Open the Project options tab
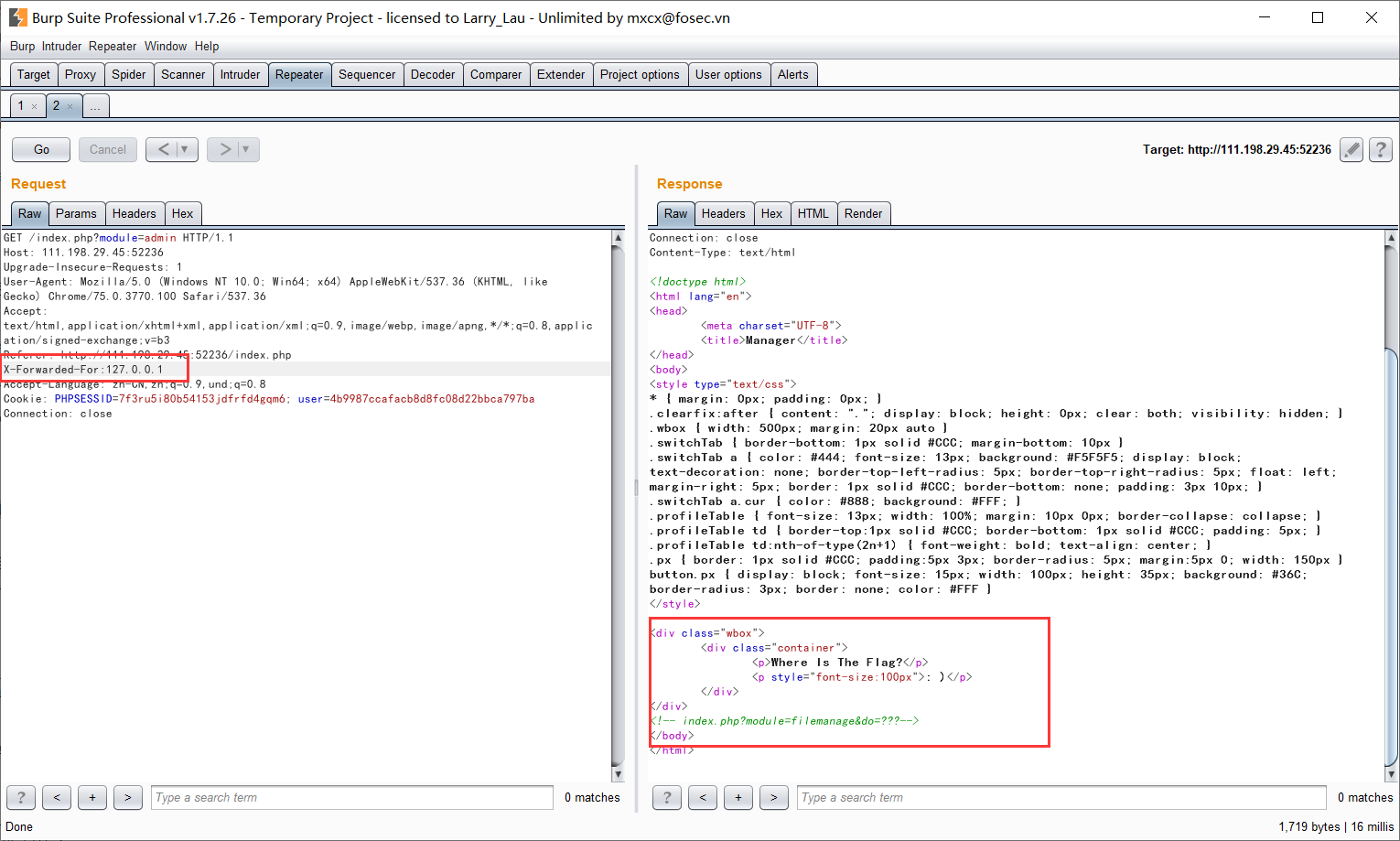1400x841 pixels. pos(640,74)
